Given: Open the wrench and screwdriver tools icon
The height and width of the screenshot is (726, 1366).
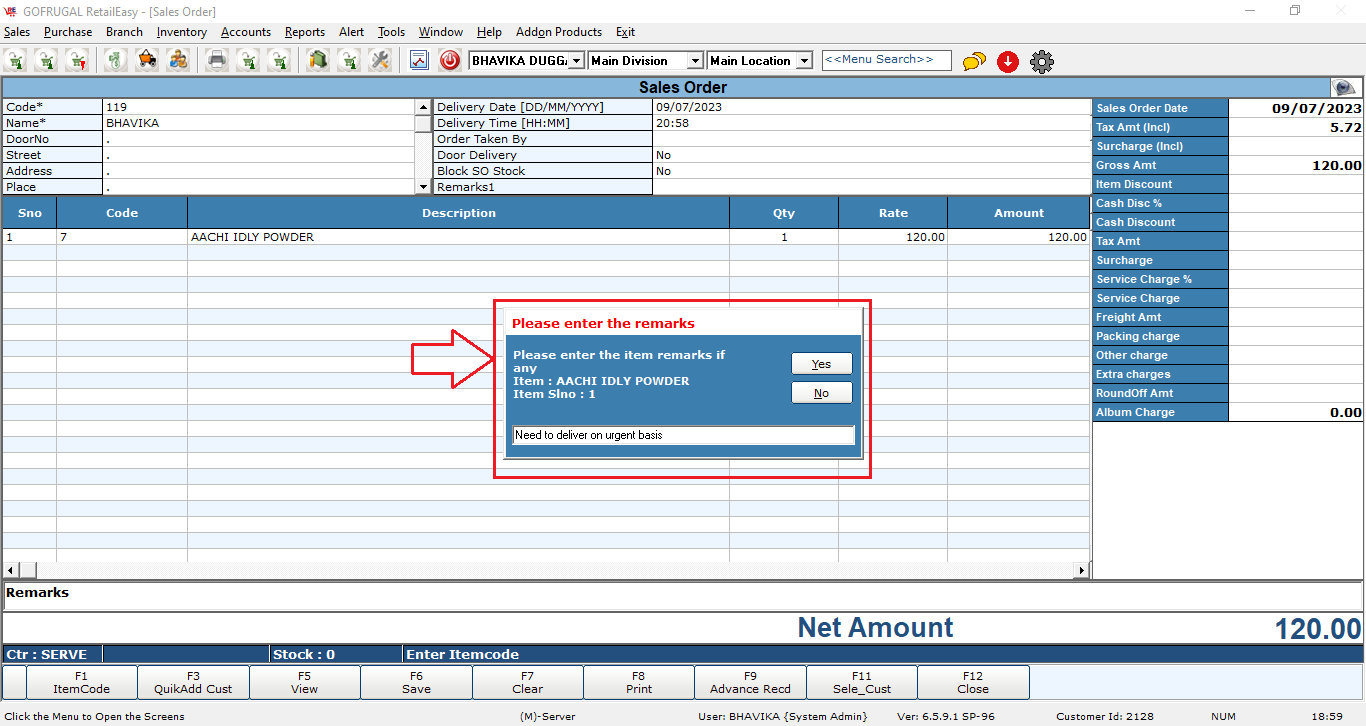Looking at the screenshot, I should coord(379,61).
